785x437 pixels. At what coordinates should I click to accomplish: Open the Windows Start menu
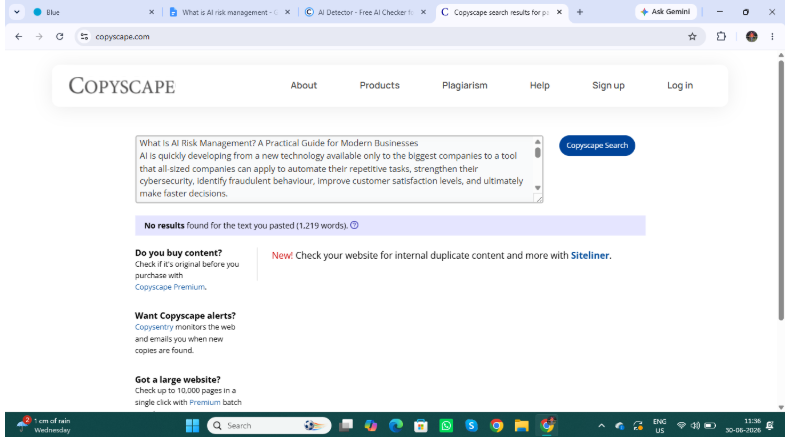click(192, 425)
